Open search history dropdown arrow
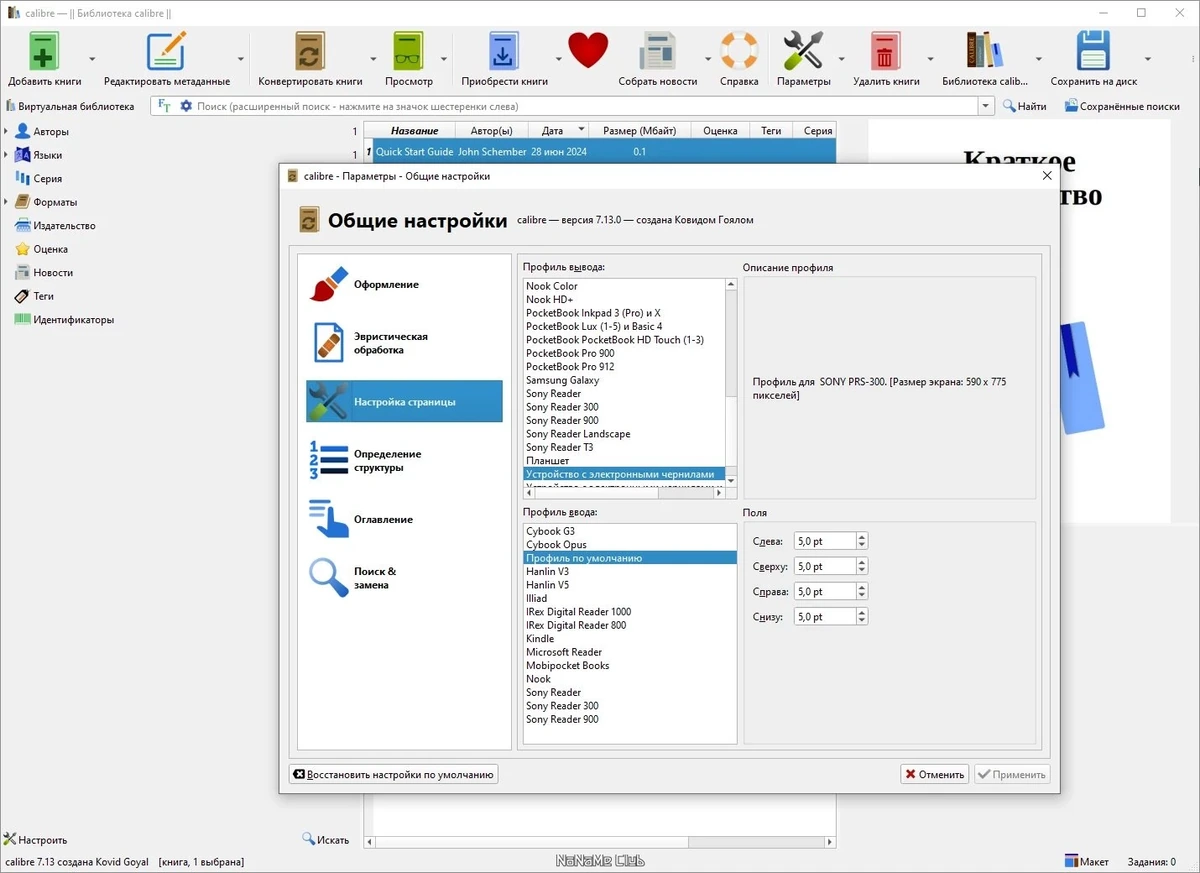The height and width of the screenshot is (873, 1200). point(986,106)
